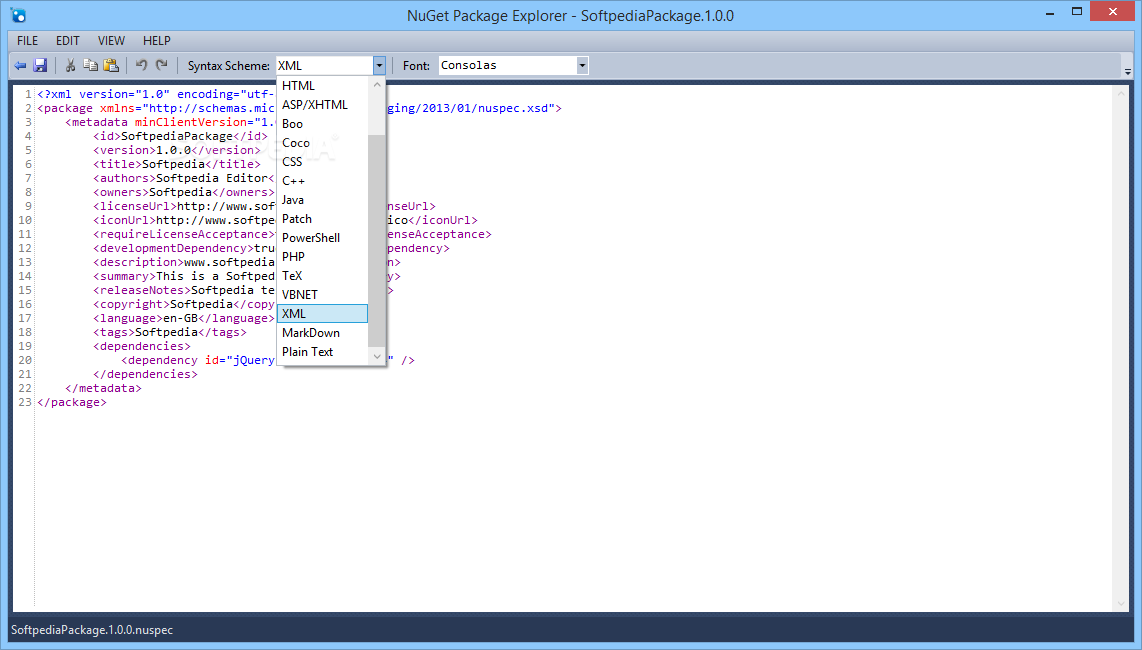Click the Redo arrow icon
This screenshot has width=1142, height=650.
pyautogui.click(x=162, y=66)
